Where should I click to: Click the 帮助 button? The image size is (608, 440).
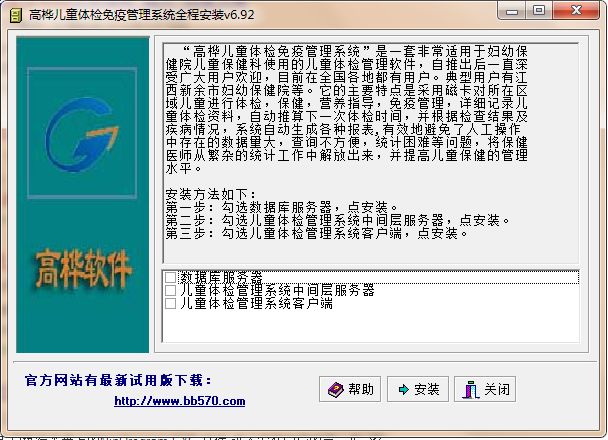pyautogui.click(x=350, y=389)
